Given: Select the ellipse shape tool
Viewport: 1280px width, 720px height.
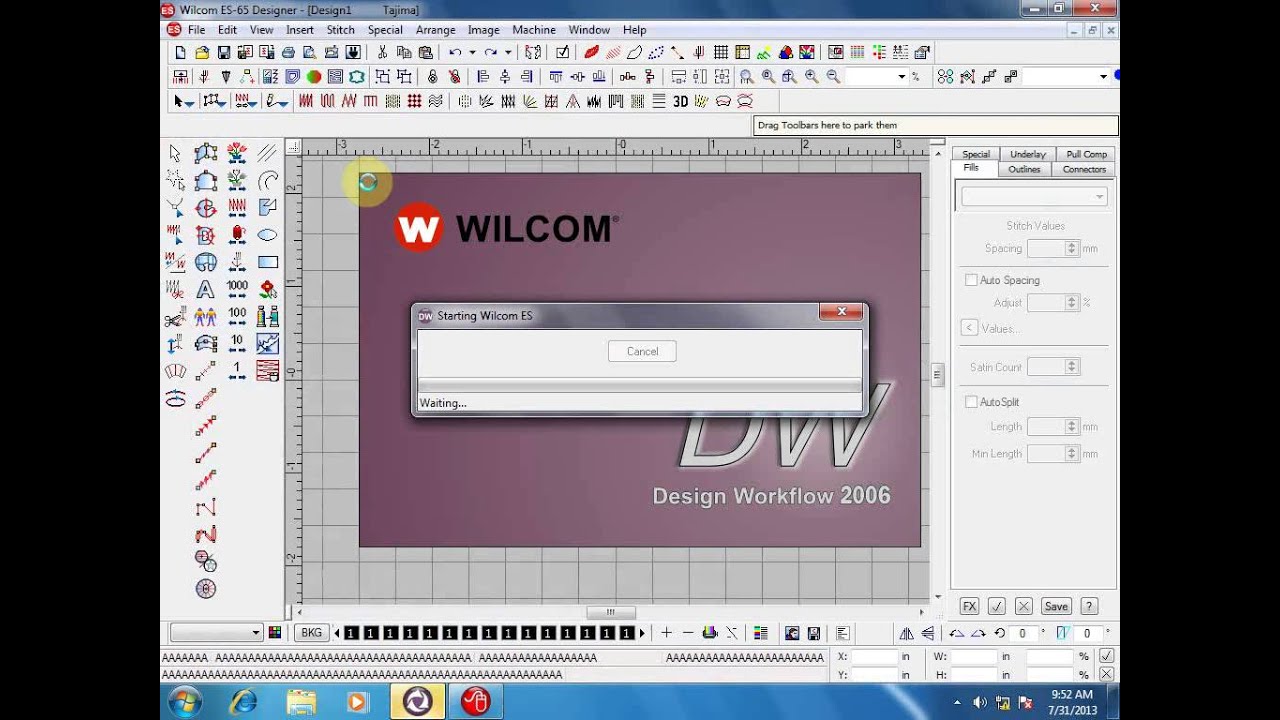Looking at the screenshot, I should [267, 235].
